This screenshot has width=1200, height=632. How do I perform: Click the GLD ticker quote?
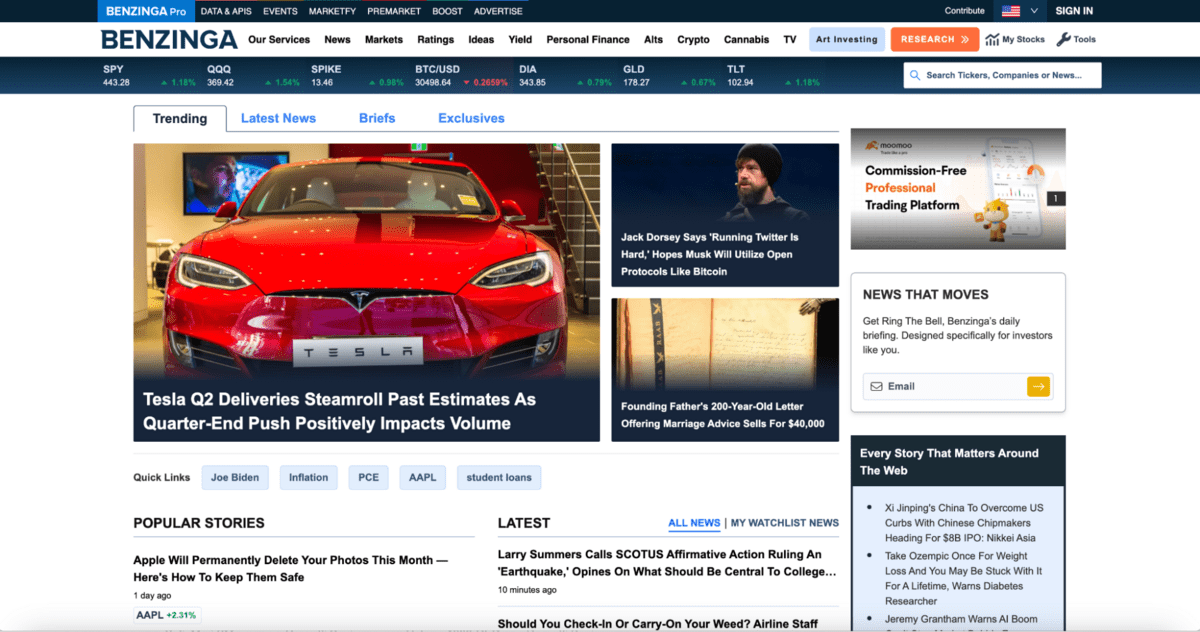point(669,76)
